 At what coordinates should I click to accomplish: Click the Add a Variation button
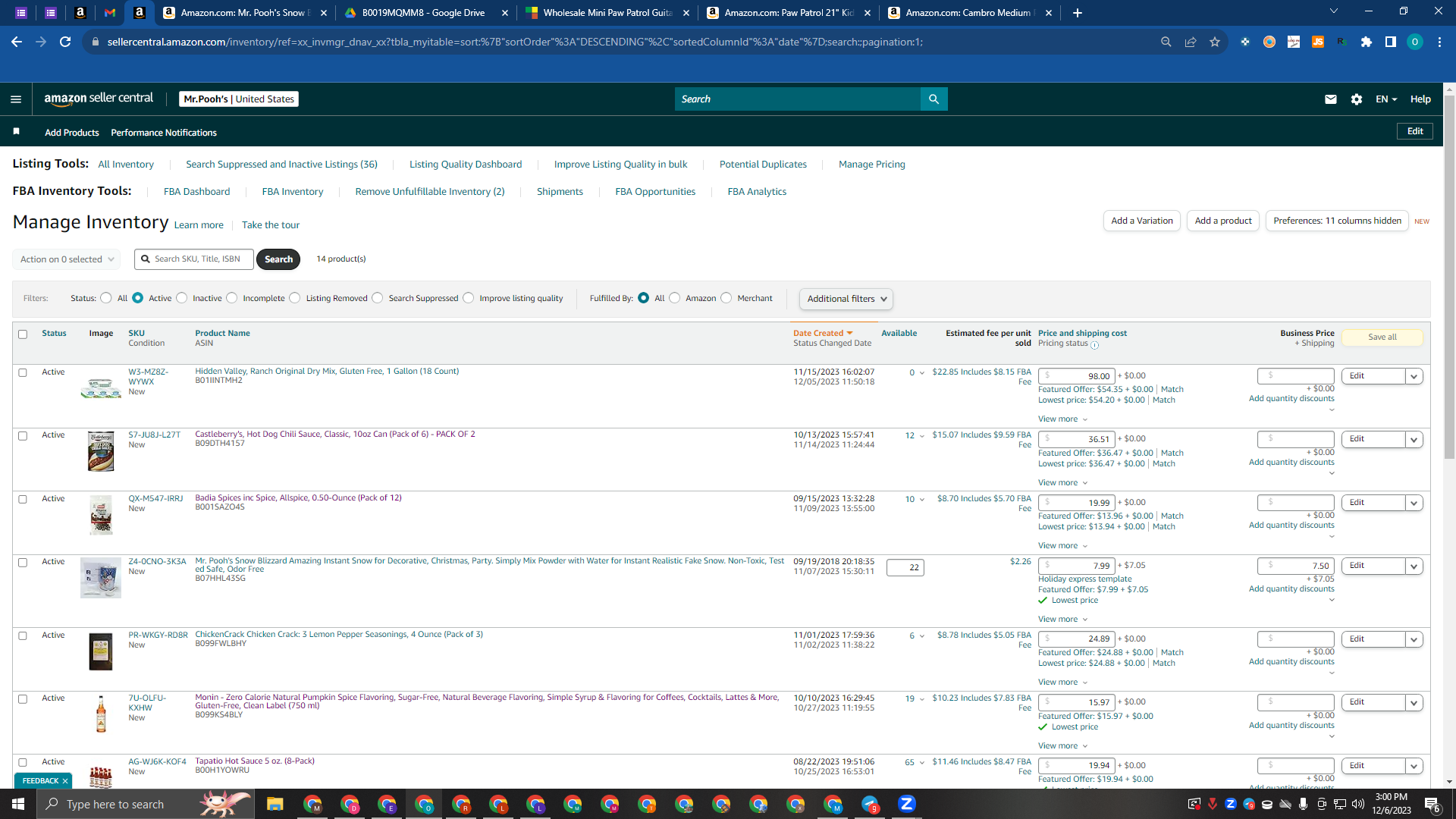[x=1142, y=221]
